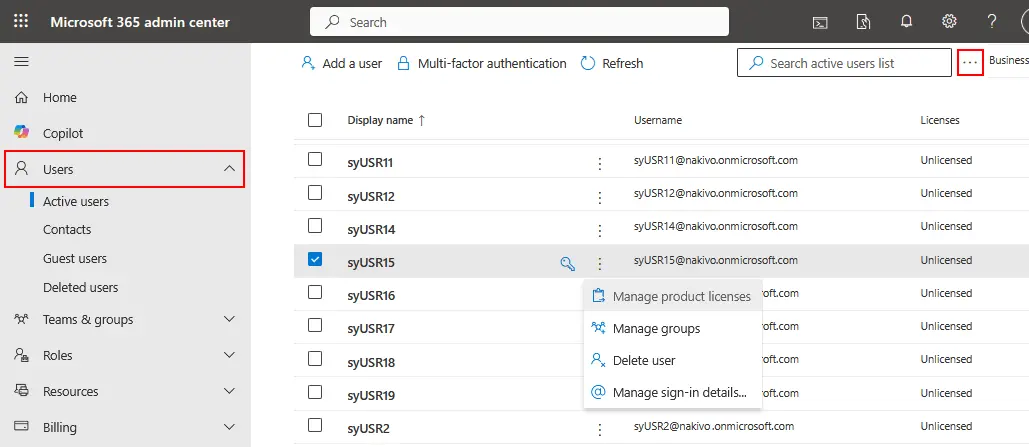Open Multi-factor authentication

tap(482, 64)
